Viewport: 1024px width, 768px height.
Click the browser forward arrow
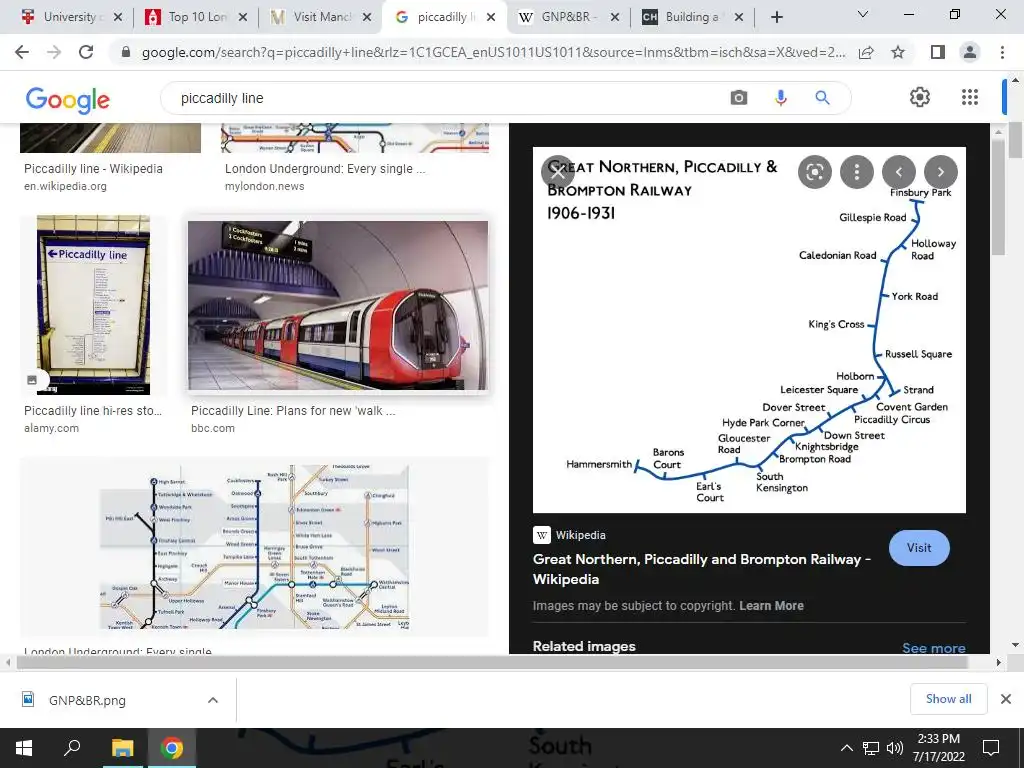pyautogui.click(x=54, y=52)
